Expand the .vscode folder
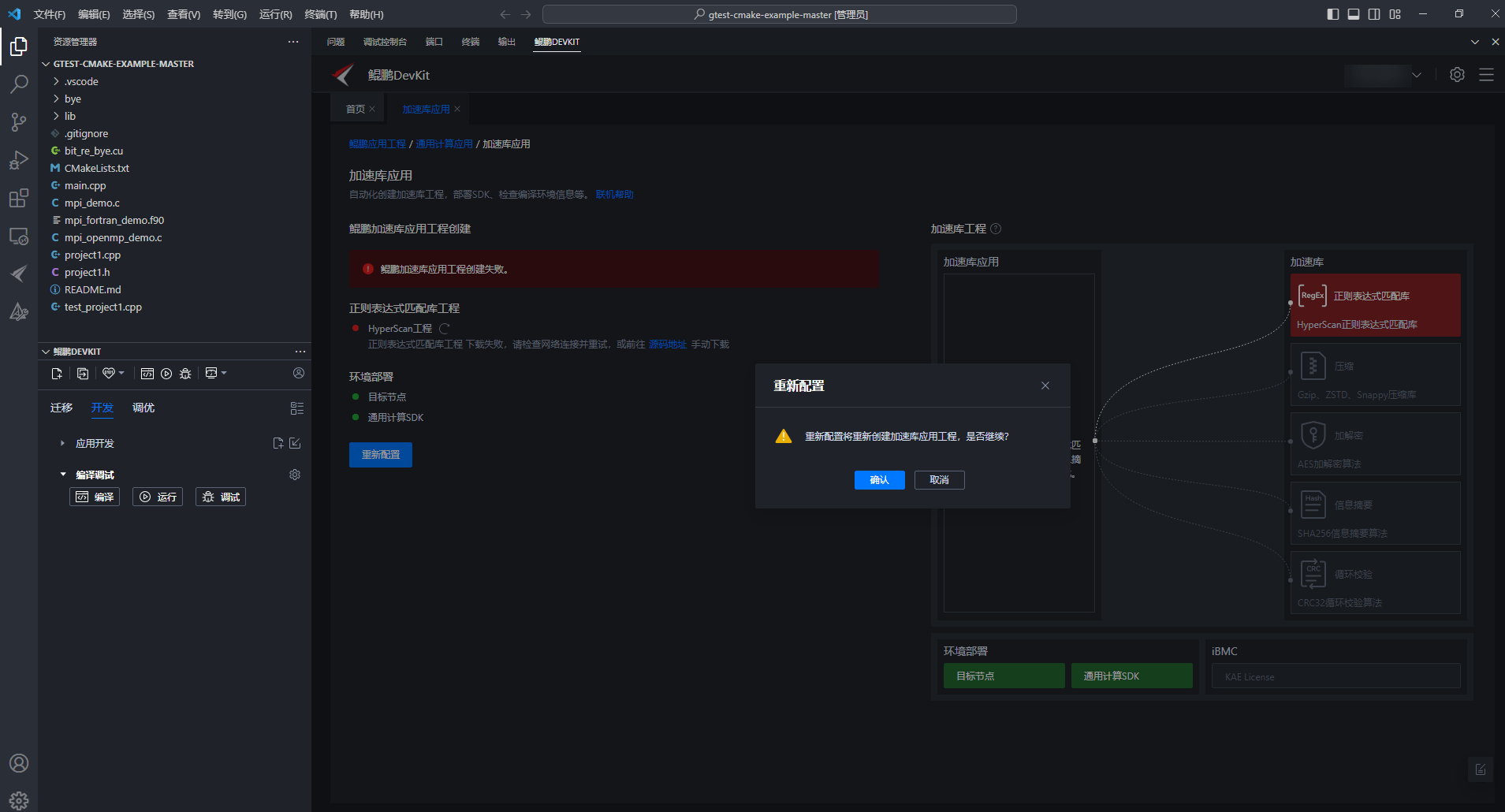 point(56,82)
